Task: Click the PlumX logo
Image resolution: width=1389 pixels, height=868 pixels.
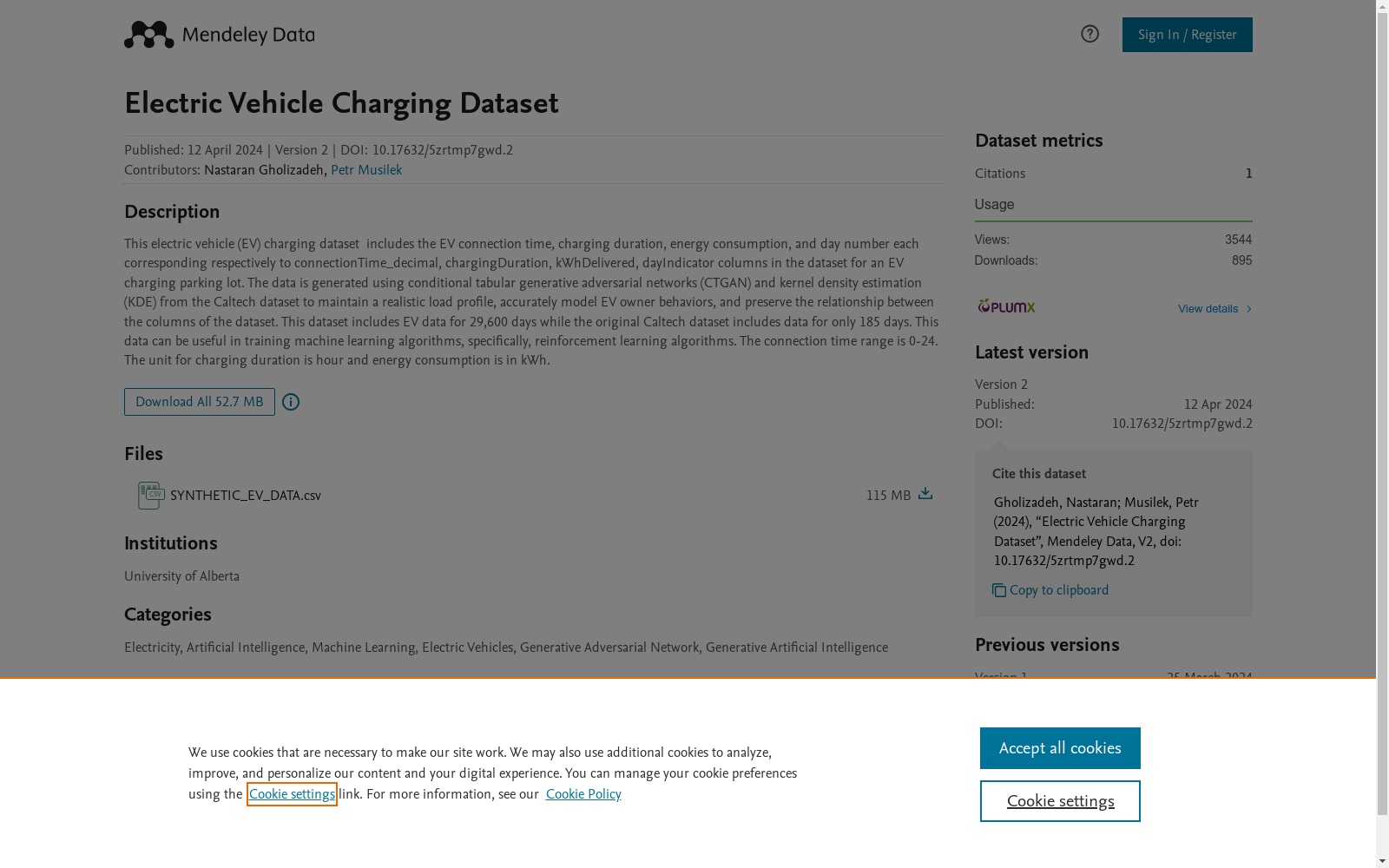Action: click(x=1006, y=306)
